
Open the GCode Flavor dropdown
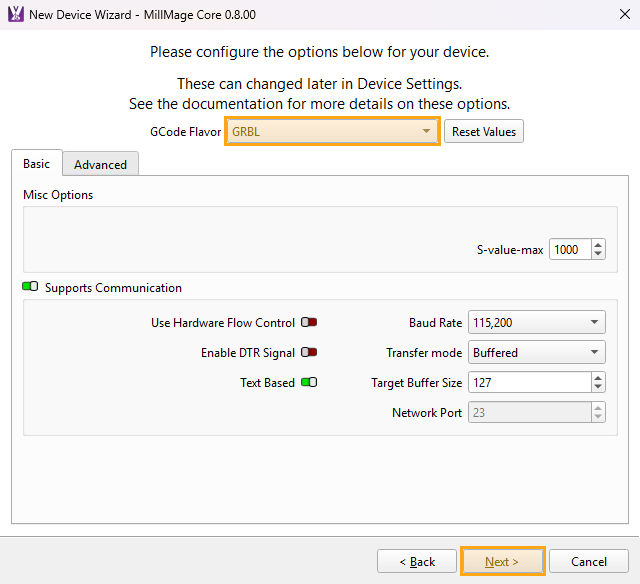[332, 132]
